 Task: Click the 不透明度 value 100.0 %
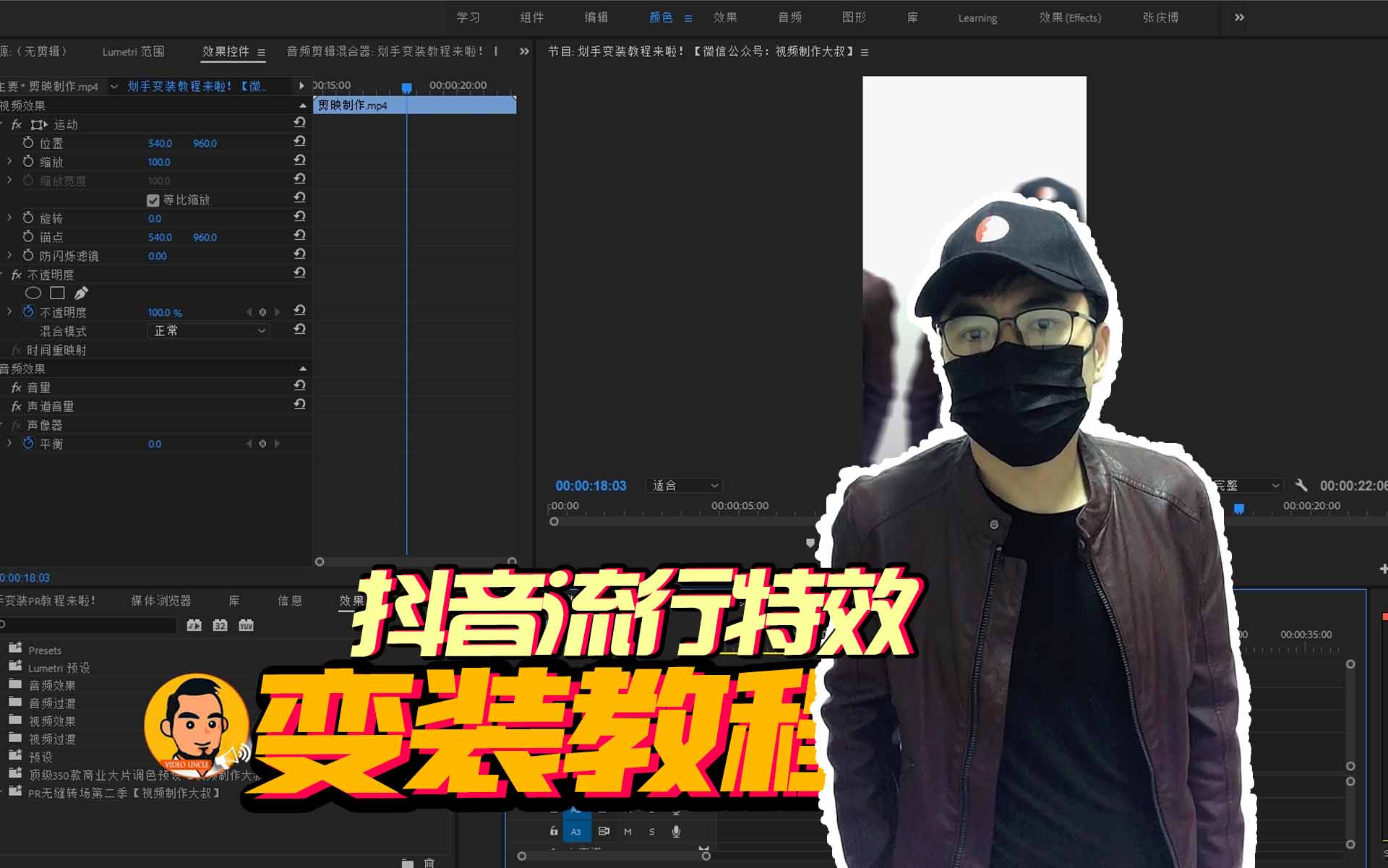click(x=165, y=312)
